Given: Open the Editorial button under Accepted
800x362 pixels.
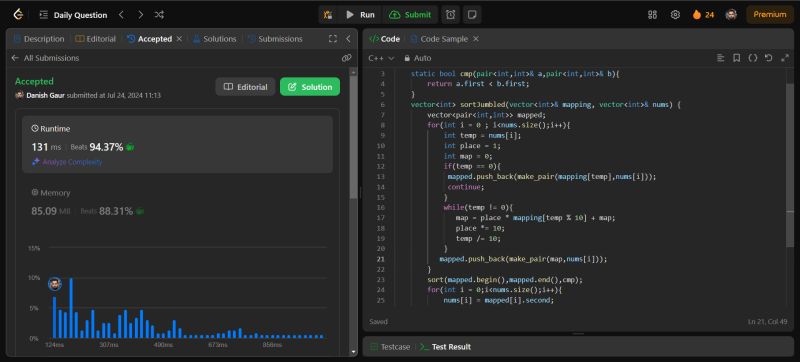Looking at the screenshot, I should (245, 87).
